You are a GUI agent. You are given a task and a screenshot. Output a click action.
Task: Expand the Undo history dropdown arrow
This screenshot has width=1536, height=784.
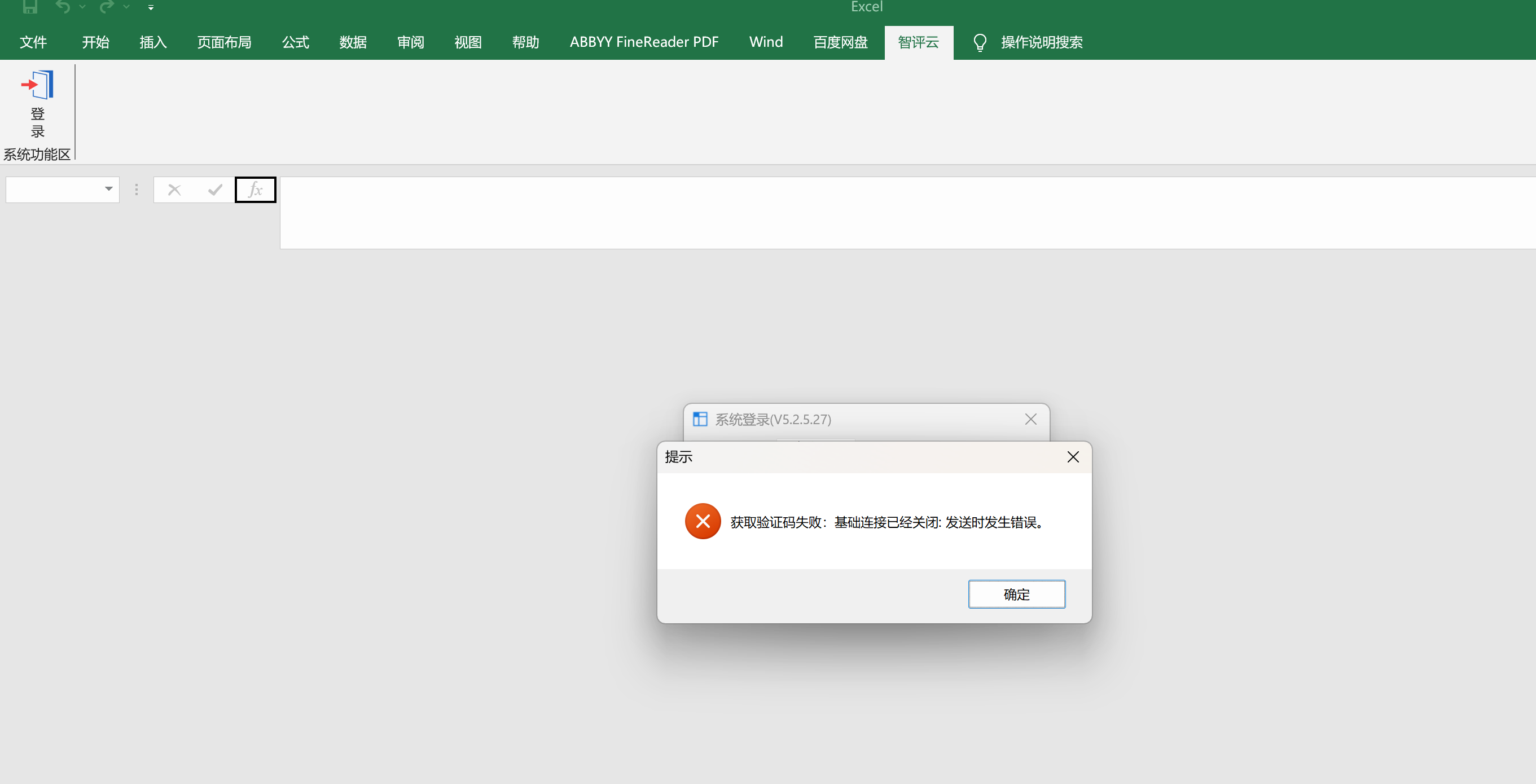82,7
